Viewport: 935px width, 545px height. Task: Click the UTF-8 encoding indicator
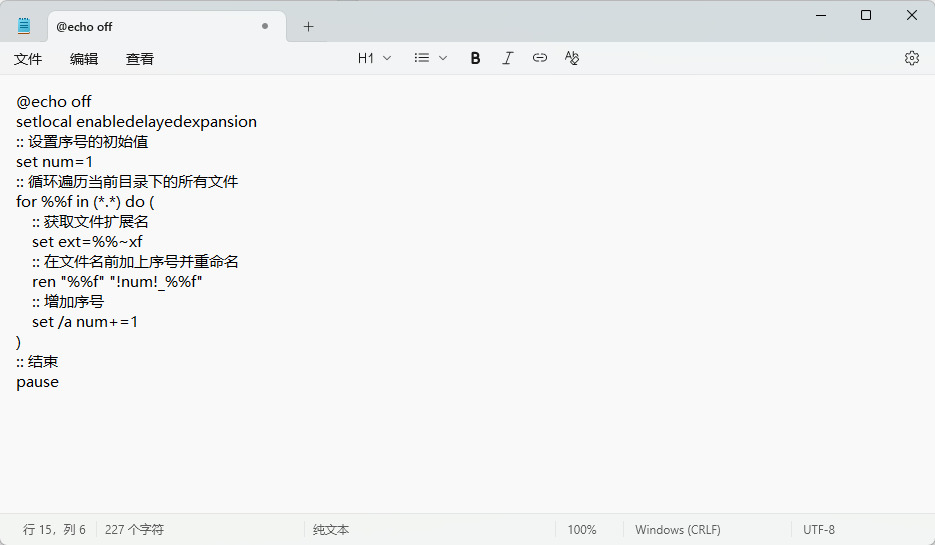click(x=818, y=530)
